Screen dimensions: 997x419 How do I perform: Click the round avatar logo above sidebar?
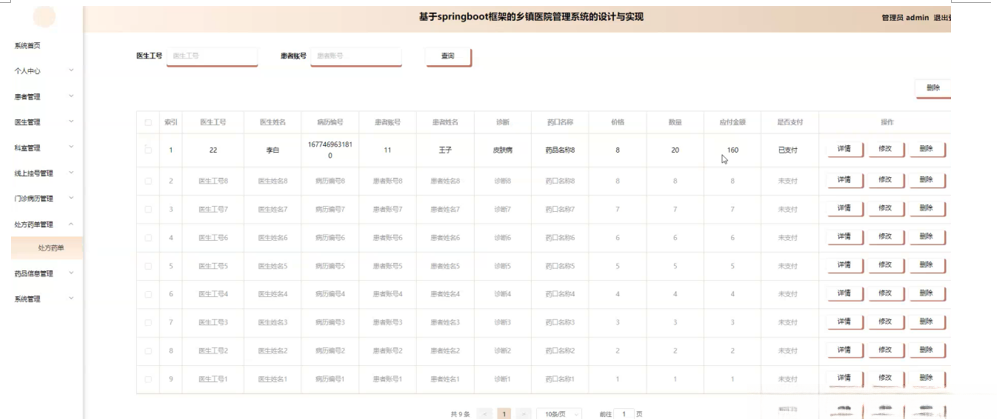45,17
